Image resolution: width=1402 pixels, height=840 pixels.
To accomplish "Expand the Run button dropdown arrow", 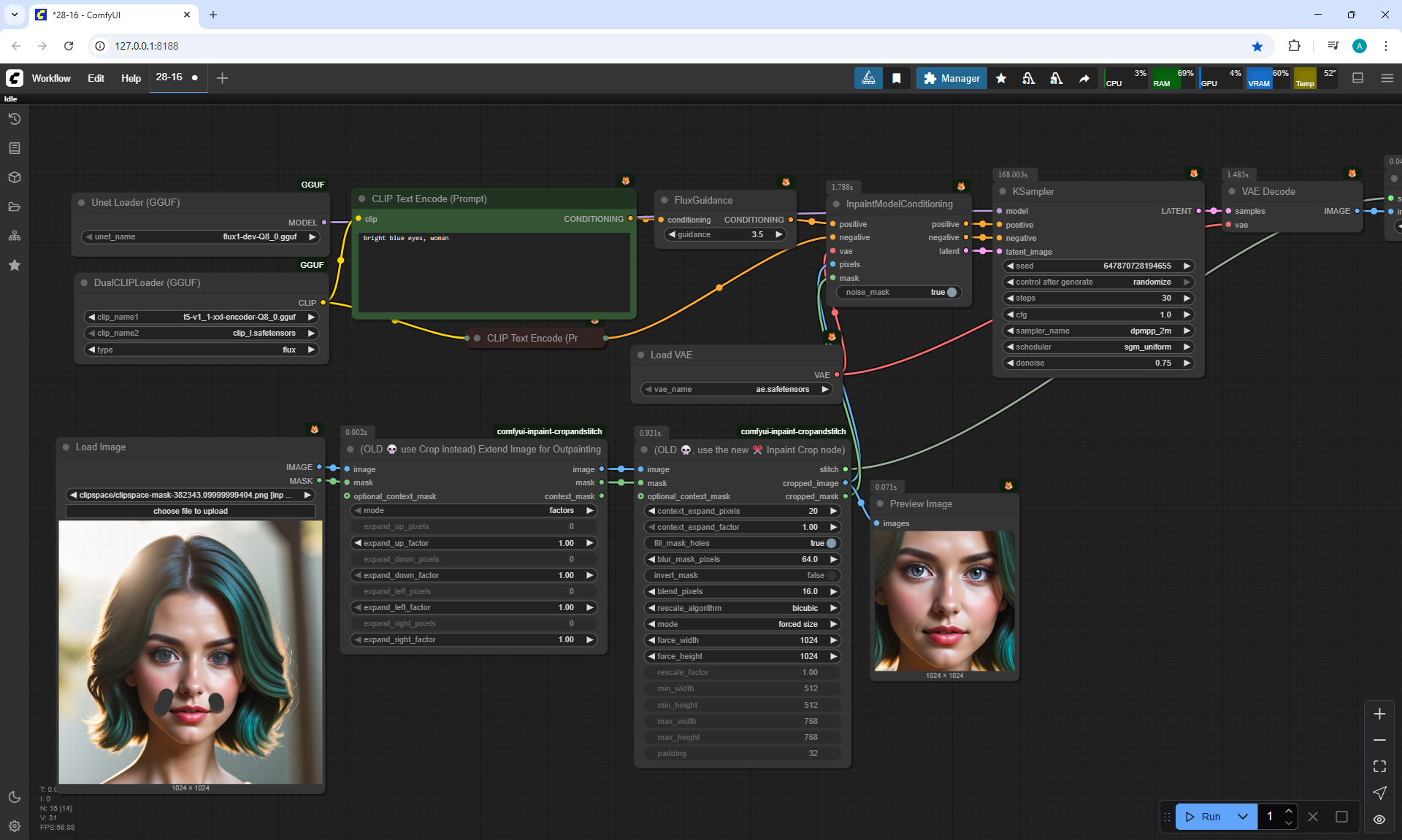I will coord(1243,817).
